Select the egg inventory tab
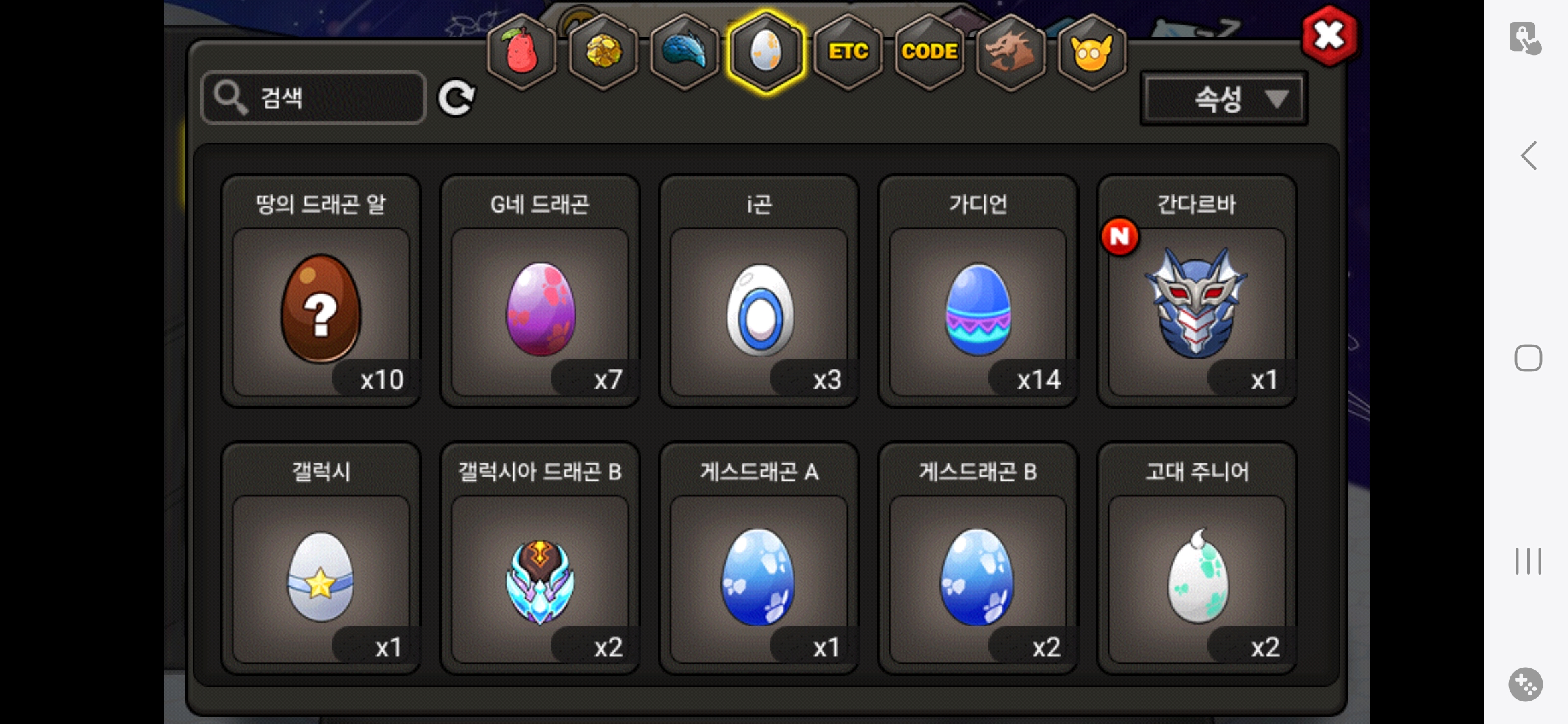This screenshot has height=724, width=1568. point(766,52)
